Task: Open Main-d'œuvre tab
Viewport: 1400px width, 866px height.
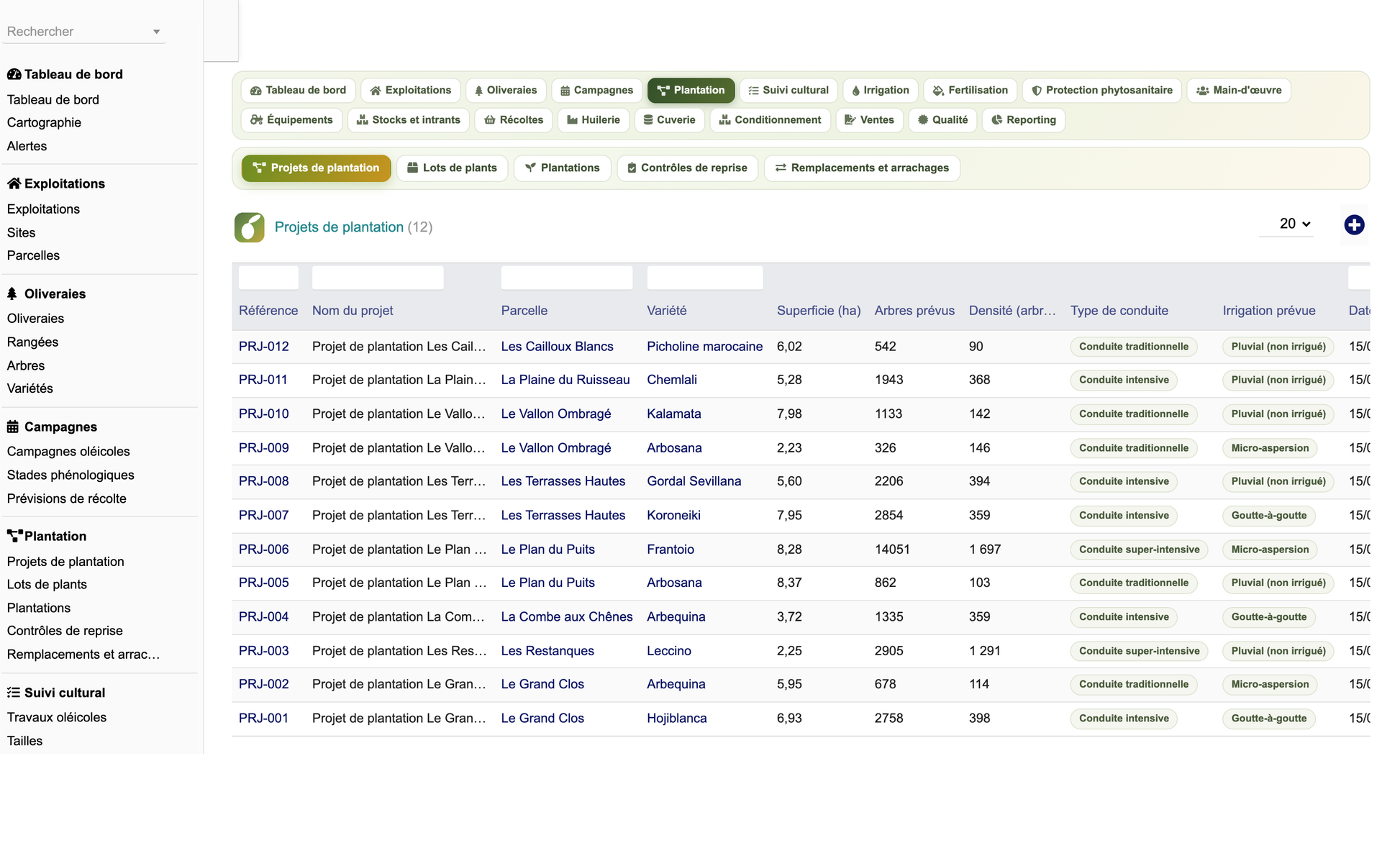Action: (1239, 91)
